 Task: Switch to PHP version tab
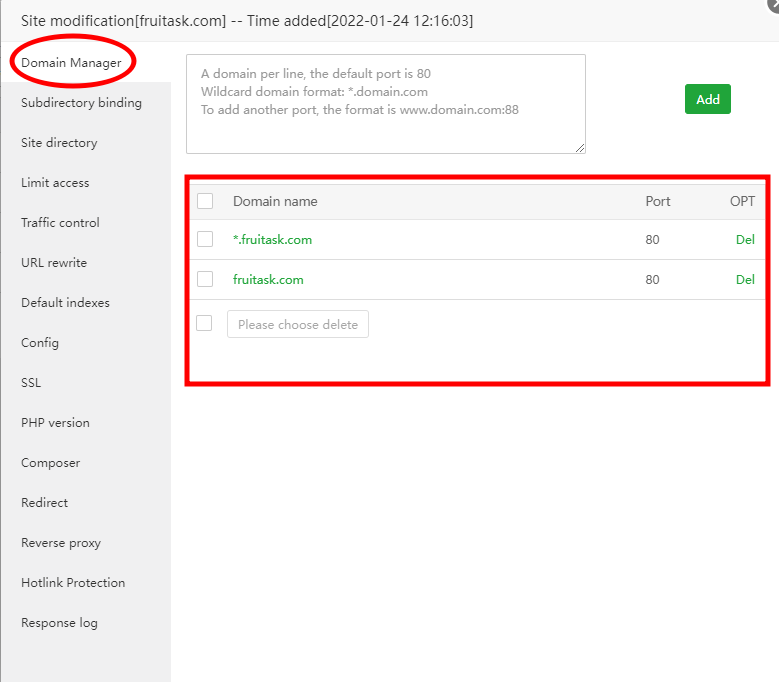coord(55,423)
